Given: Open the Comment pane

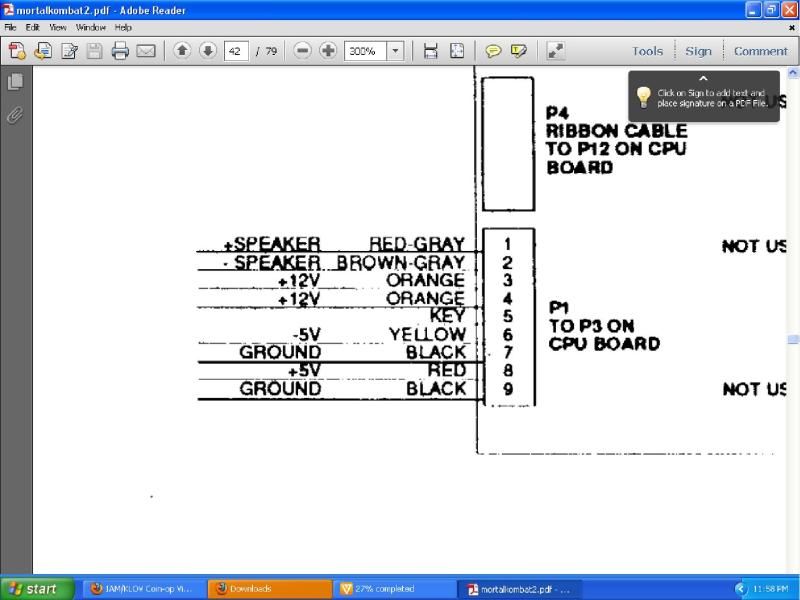Looking at the screenshot, I should tap(760, 51).
